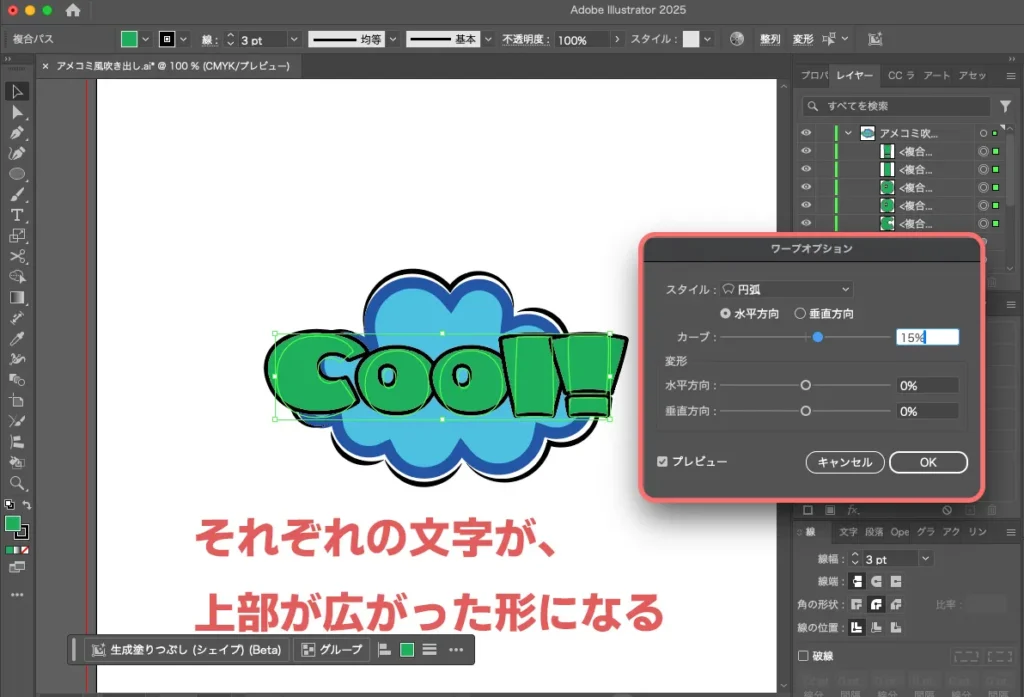Screen dimensions: 1024x697
Task: Open the Gradient tool
Action: [x=15, y=297]
